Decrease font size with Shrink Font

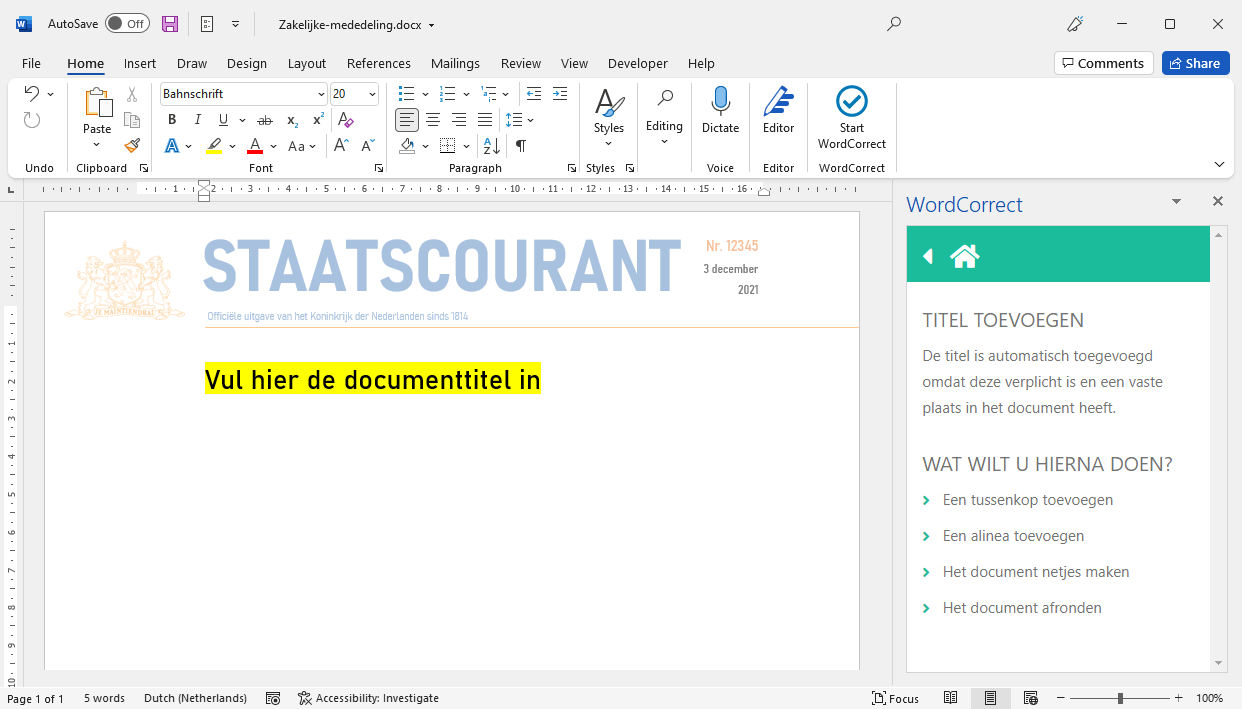[x=367, y=146]
